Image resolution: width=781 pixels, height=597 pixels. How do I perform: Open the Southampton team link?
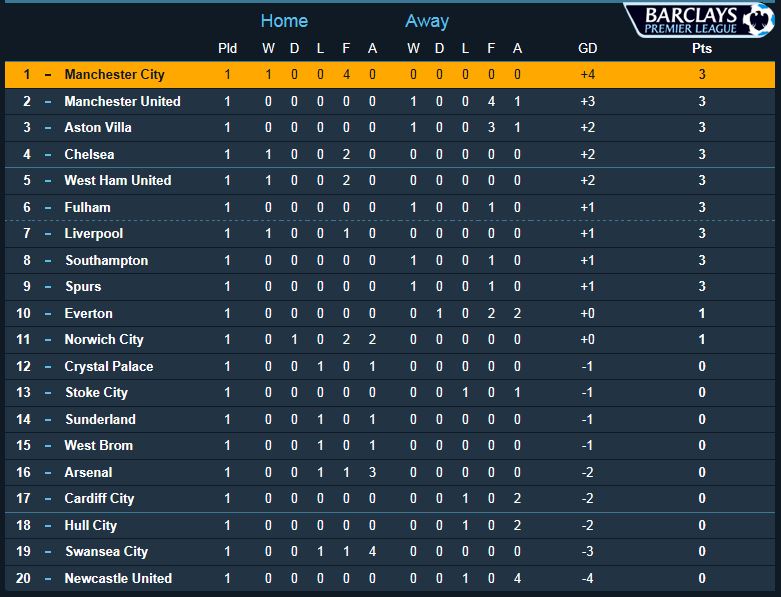click(x=106, y=260)
